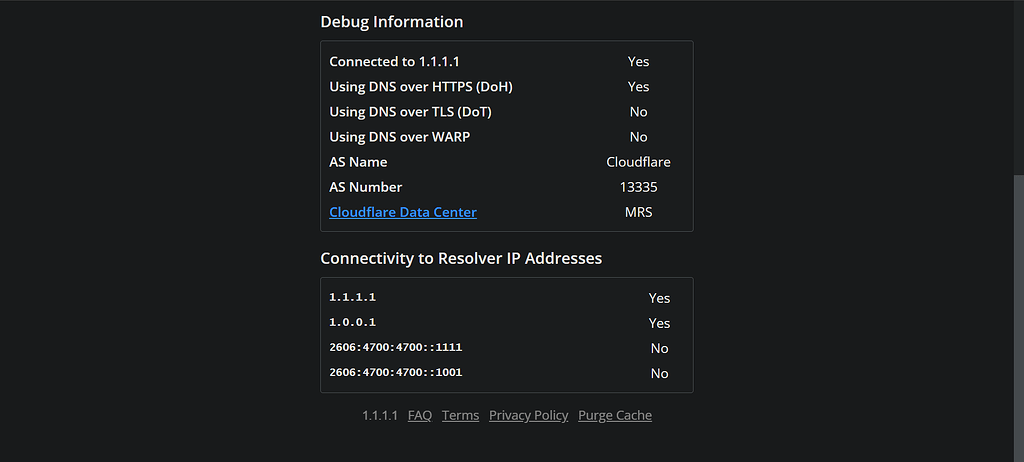Click the 2606:4700:4700::1111 IPv6 address
The height and width of the screenshot is (462, 1024).
(395, 348)
